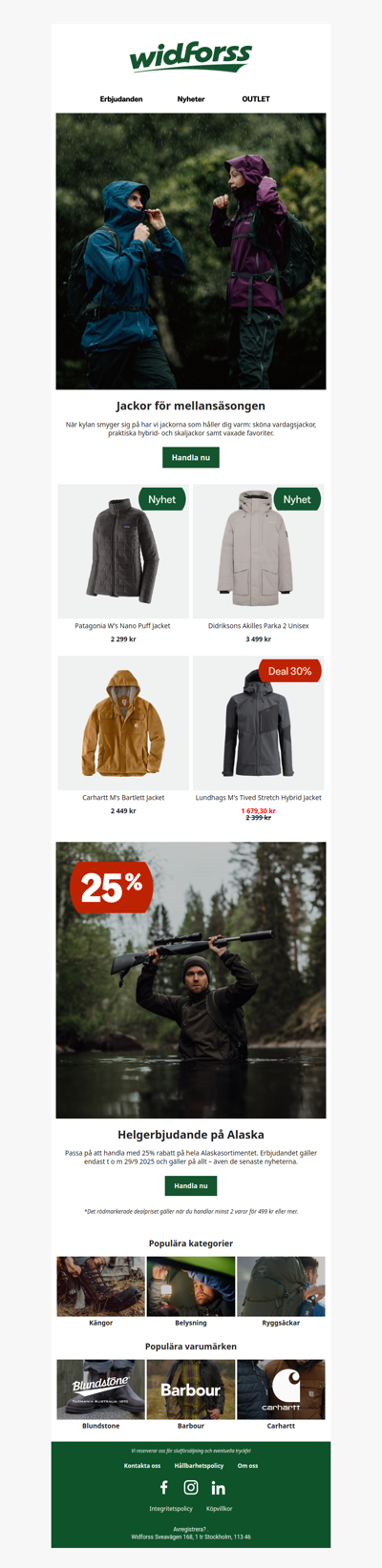Select the Belysning category thumbnail

191,1286
